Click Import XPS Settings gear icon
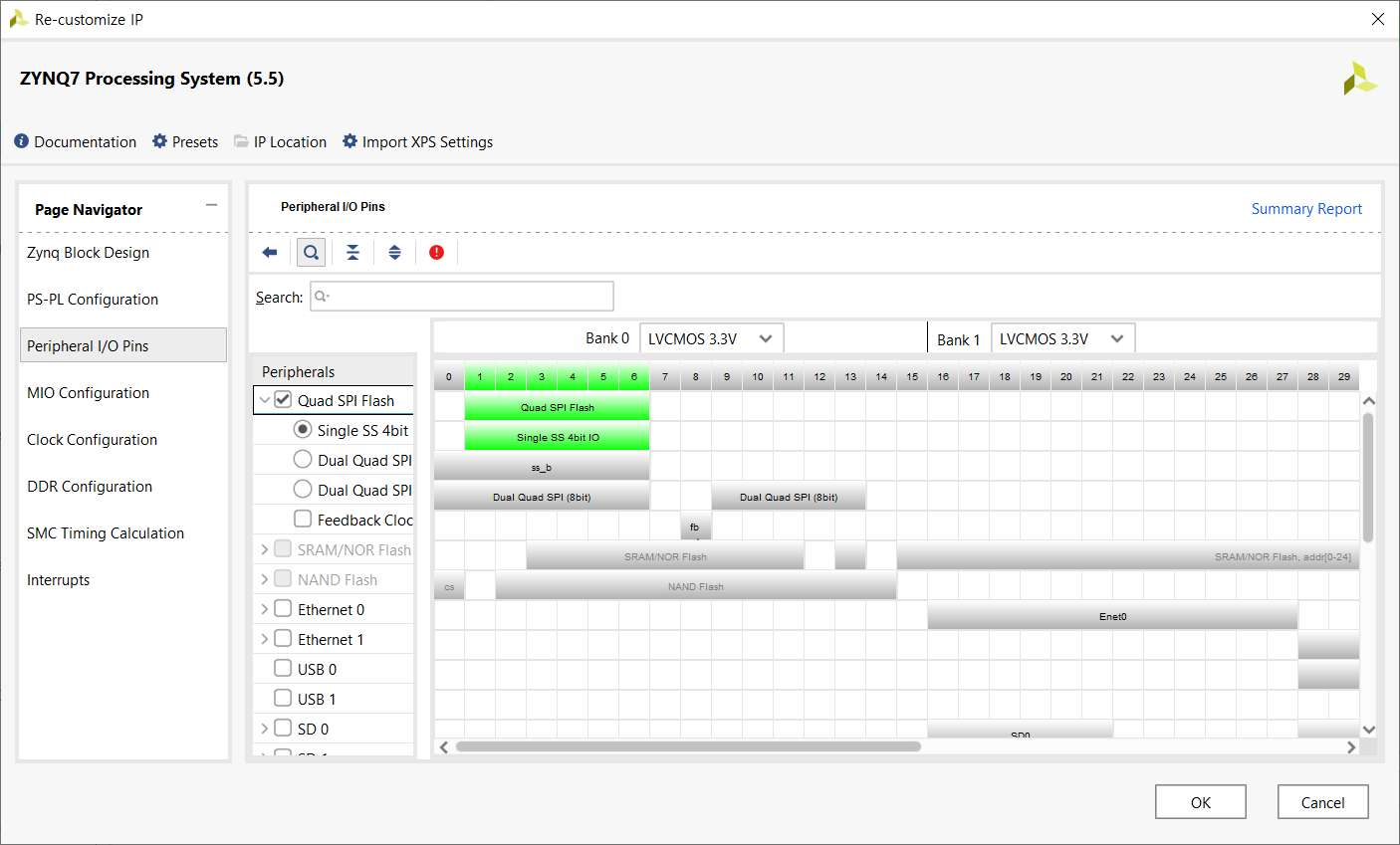The height and width of the screenshot is (845, 1400). [x=350, y=141]
